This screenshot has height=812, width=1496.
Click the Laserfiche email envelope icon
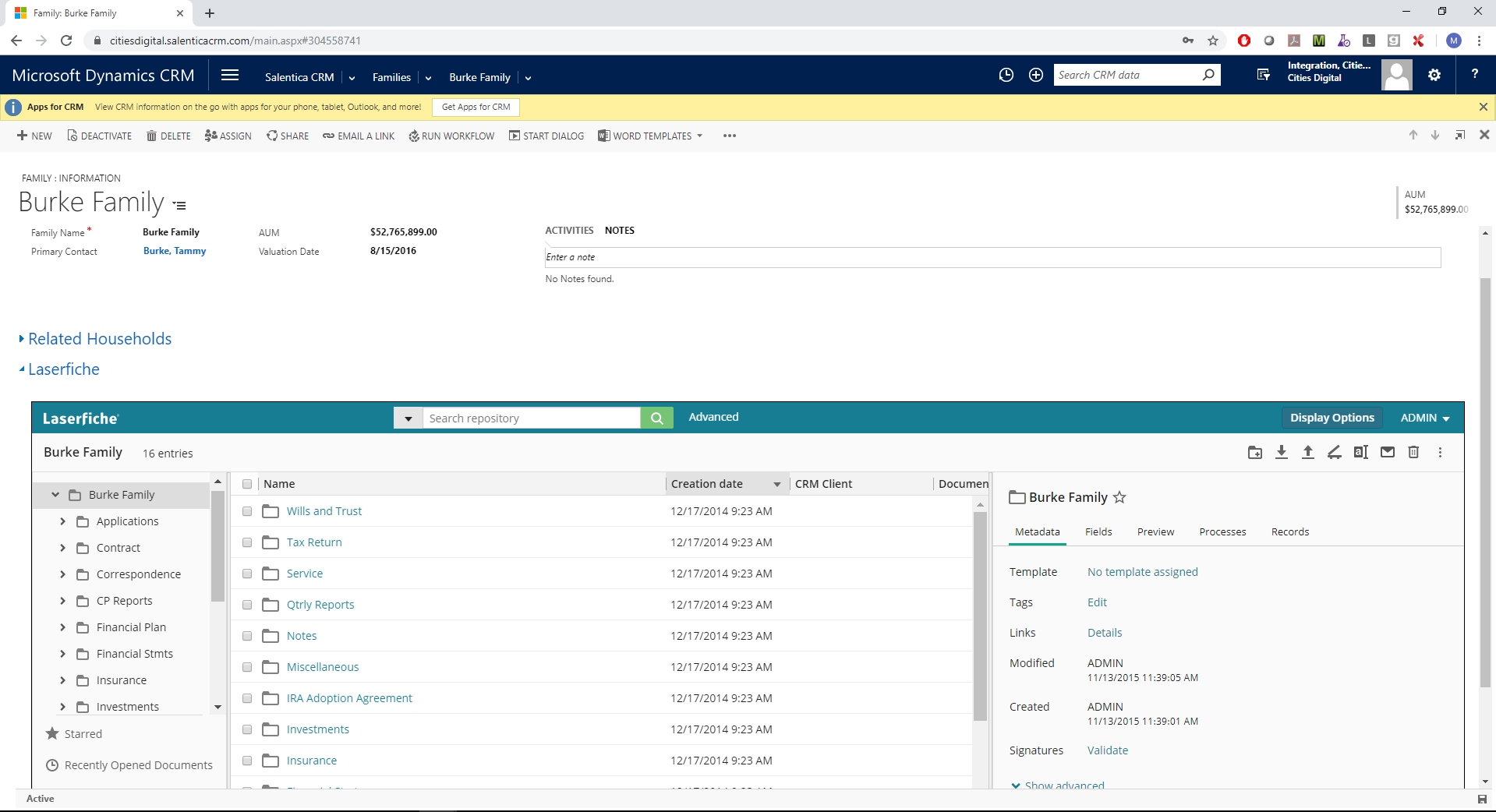coord(1388,452)
